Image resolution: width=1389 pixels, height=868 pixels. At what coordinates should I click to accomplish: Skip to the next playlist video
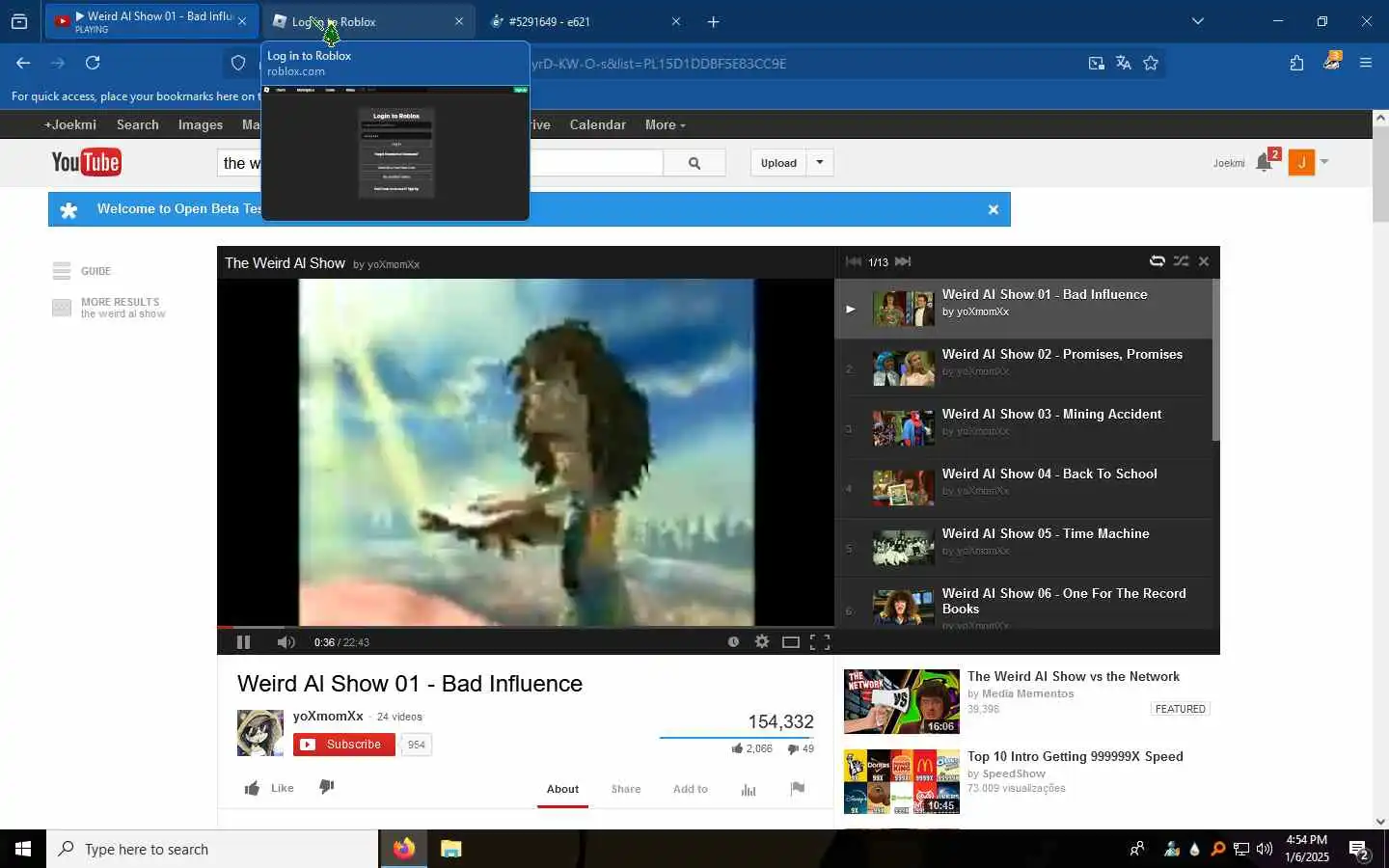(903, 261)
